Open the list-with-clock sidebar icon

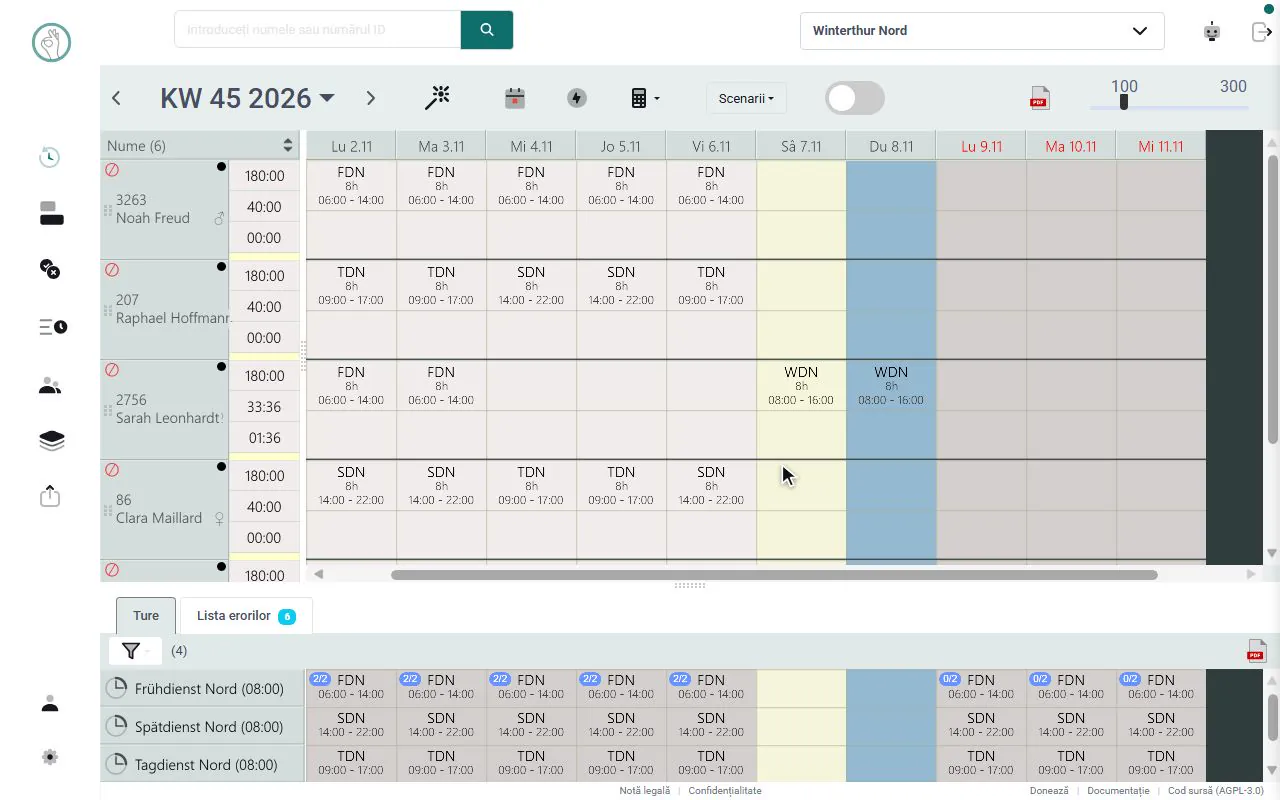52,326
